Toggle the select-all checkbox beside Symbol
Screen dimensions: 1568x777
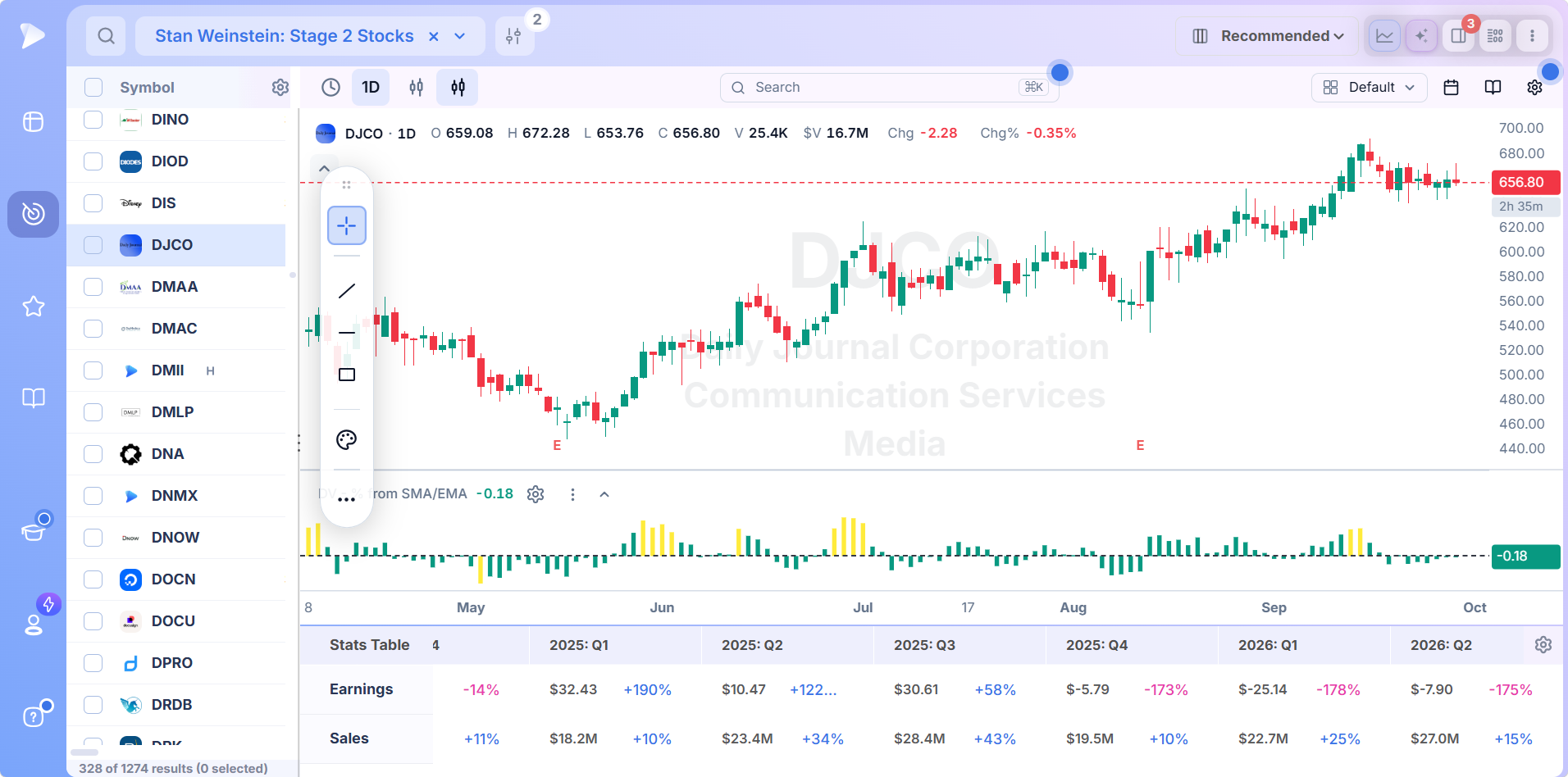click(x=93, y=87)
